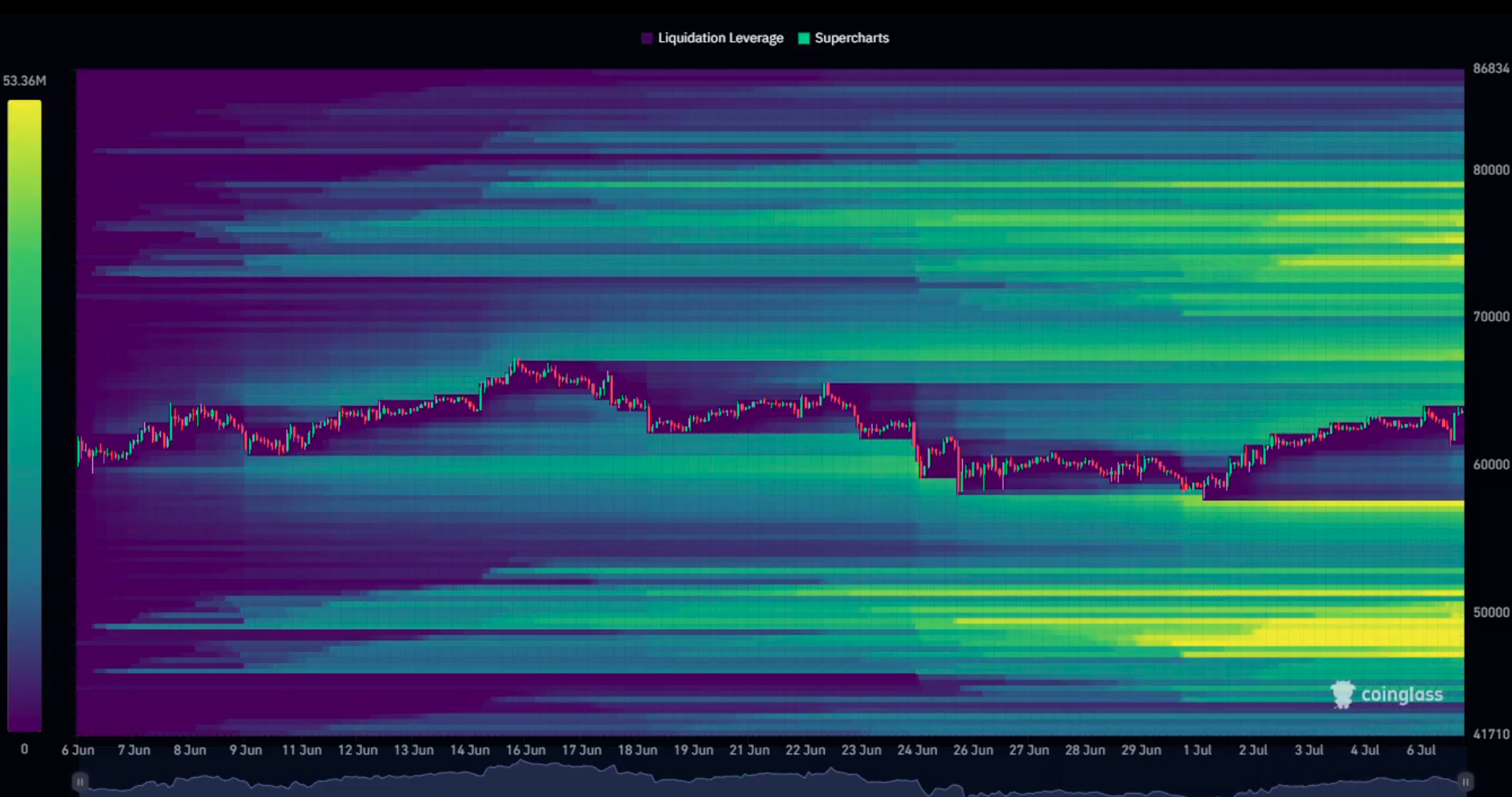Click the 6 Jun date label
Viewport: 1512px width, 797px height.
pos(78,750)
